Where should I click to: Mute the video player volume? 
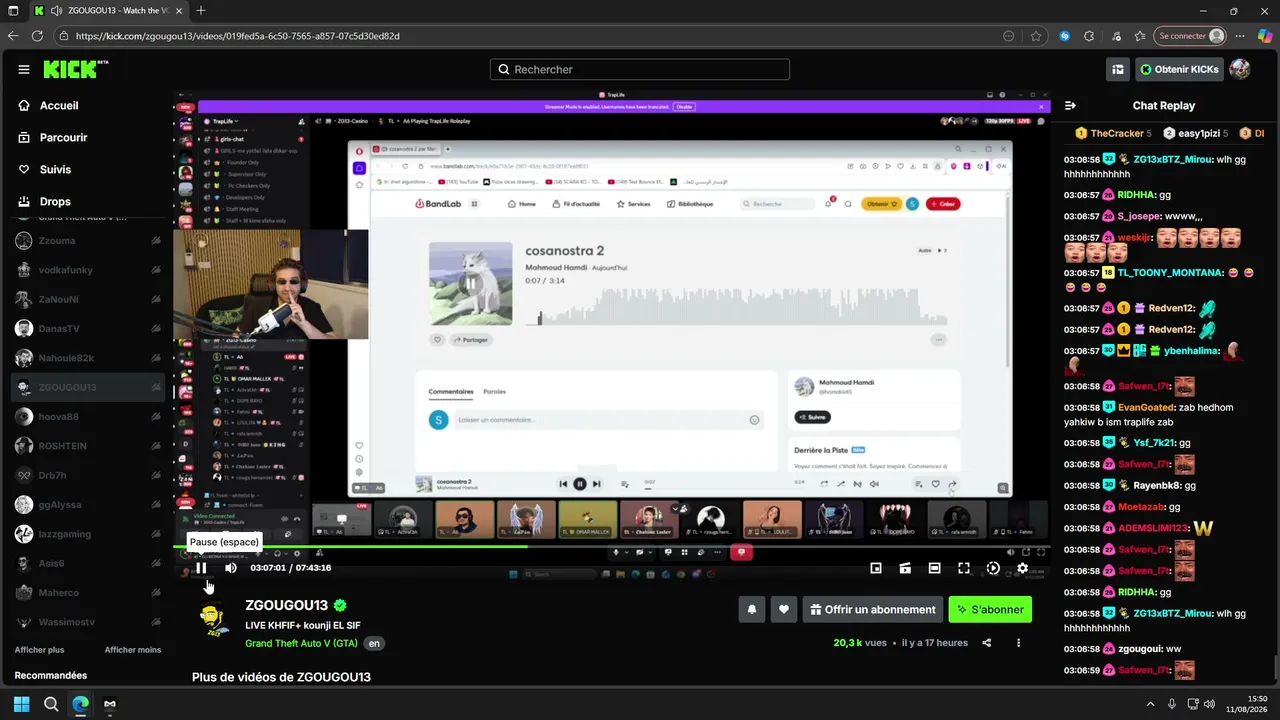click(231, 568)
